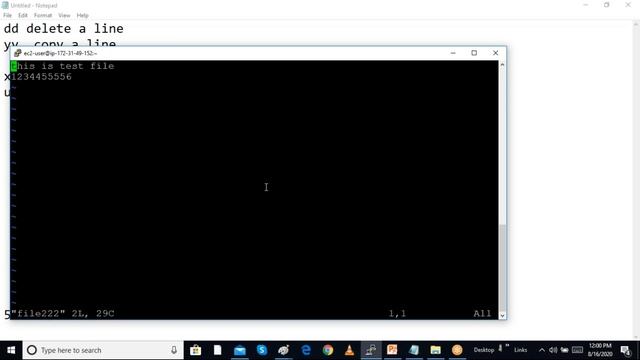Open Google Chrome from taskbar
Image resolution: width=640 pixels, height=360 pixels.
[x=328, y=350]
